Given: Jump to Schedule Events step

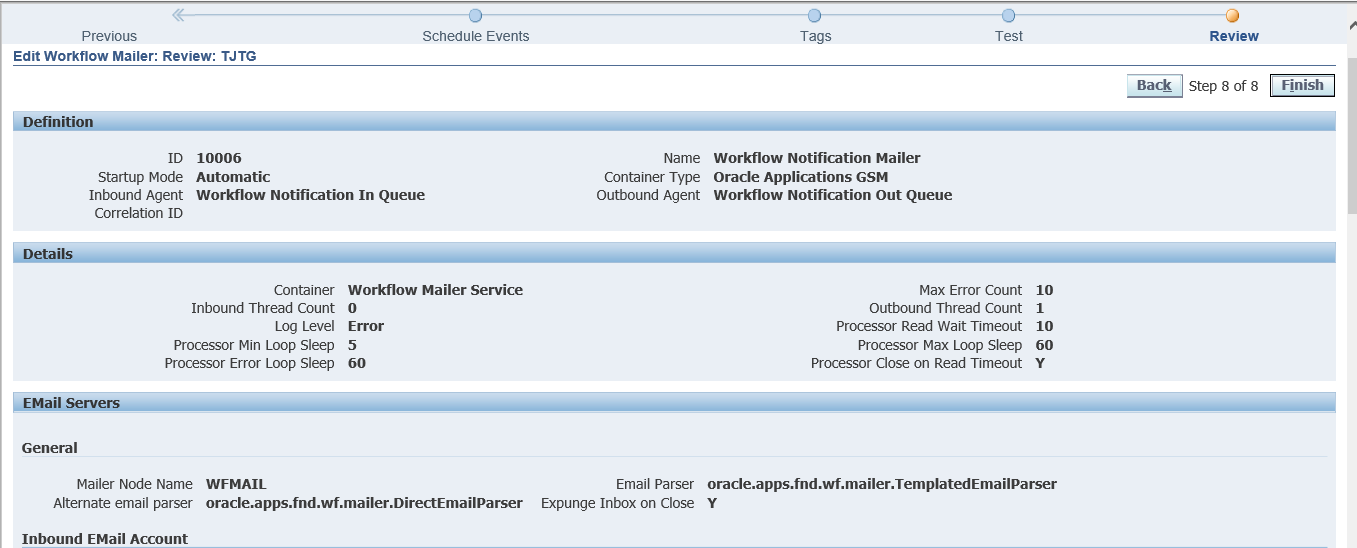Looking at the screenshot, I should (476, 36).
